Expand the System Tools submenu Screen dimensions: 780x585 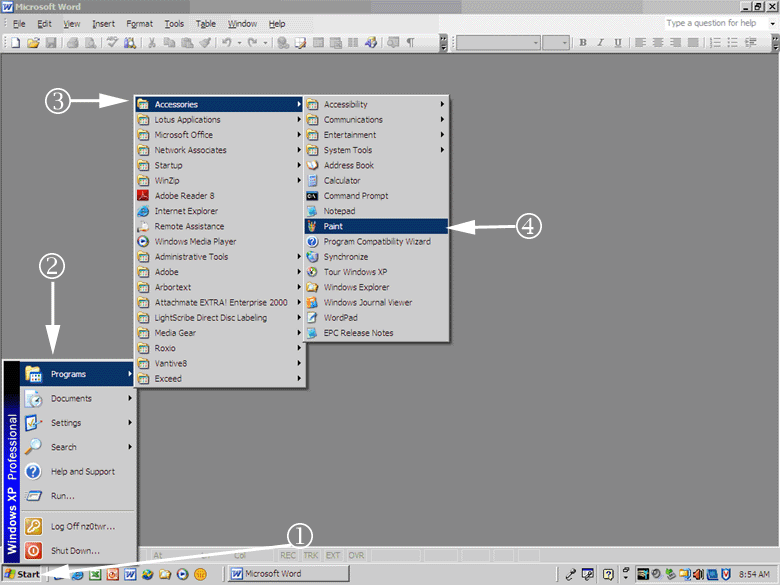coord(347,150)
